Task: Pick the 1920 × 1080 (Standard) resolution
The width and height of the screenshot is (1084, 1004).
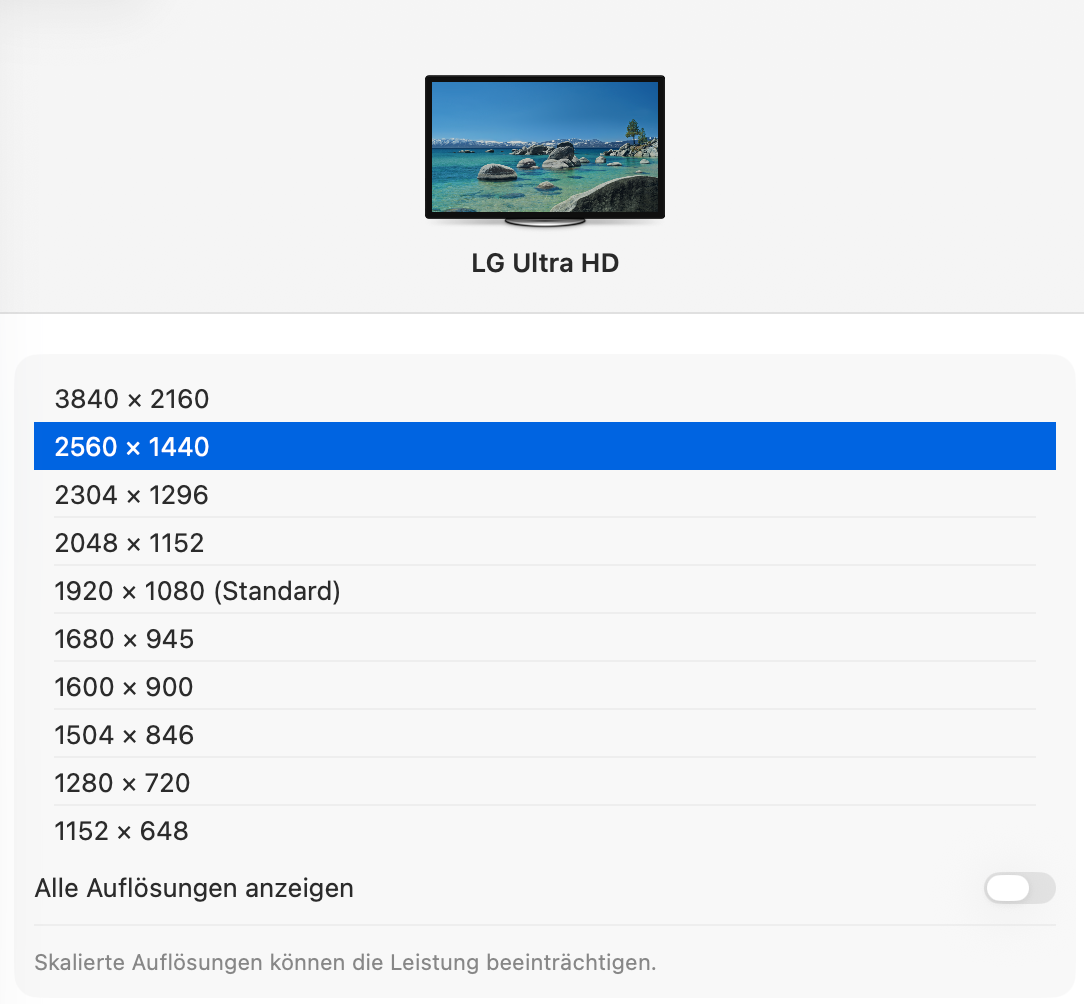Action: pos(545,591)
